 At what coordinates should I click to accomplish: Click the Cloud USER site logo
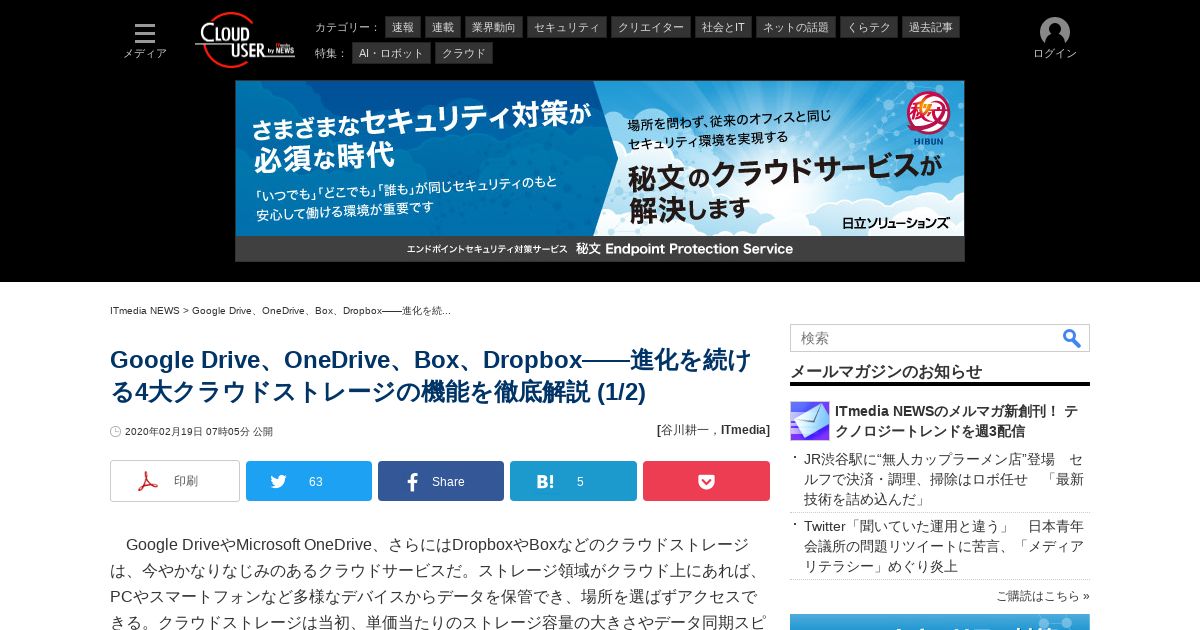pyautogui.click(x=245, y=40)
